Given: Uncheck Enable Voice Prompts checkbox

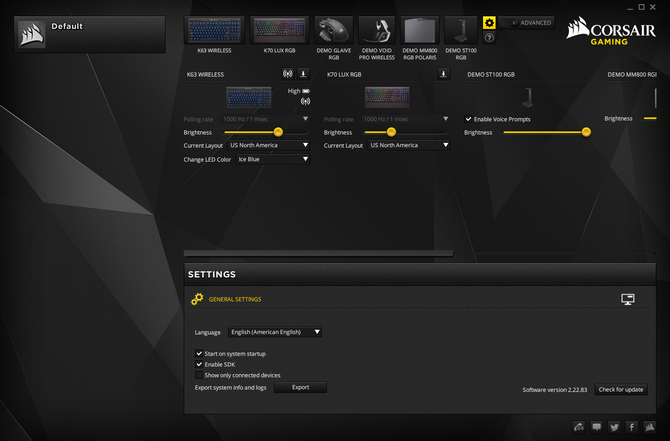Looking at the screenshot, I should (x=468, y=119).
